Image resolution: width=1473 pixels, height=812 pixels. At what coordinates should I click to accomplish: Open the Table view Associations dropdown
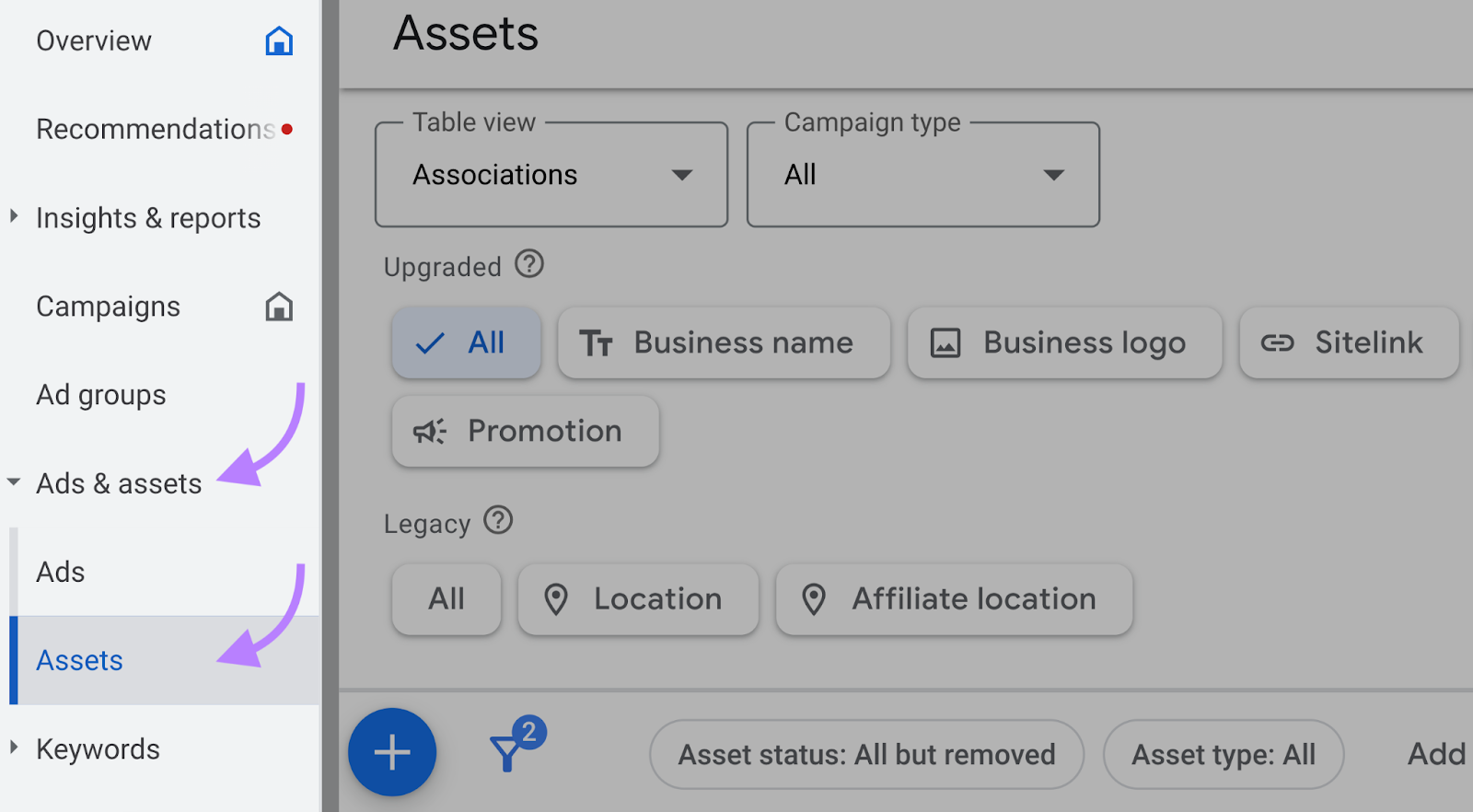tap(551, 175)
